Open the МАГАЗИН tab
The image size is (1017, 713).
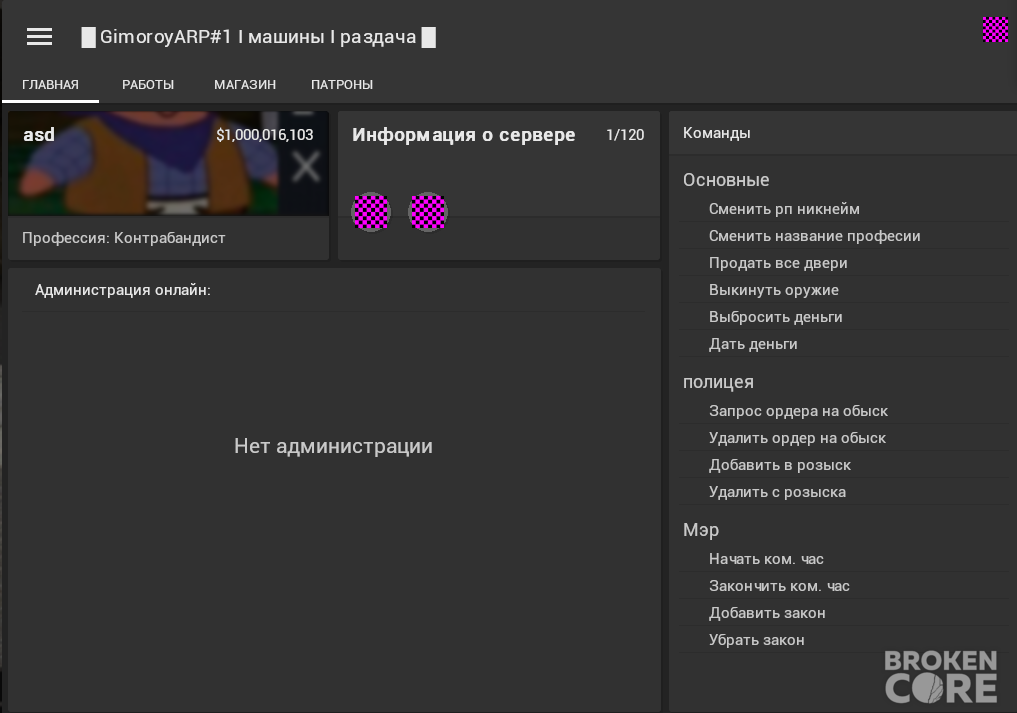245,84
